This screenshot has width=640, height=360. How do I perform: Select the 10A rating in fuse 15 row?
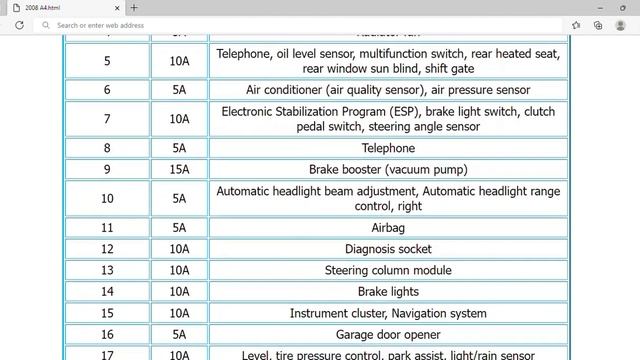pyautogui.click(x=180, y=313)
